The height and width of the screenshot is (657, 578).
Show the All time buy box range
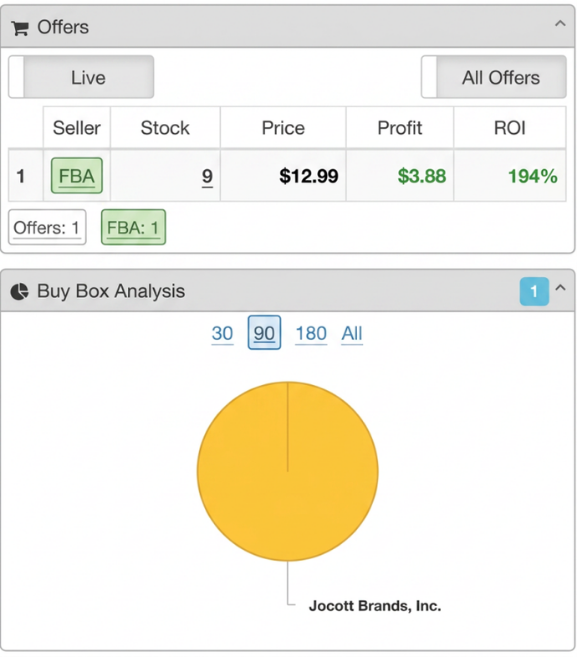pyautogui.click(x=352, y=334)
